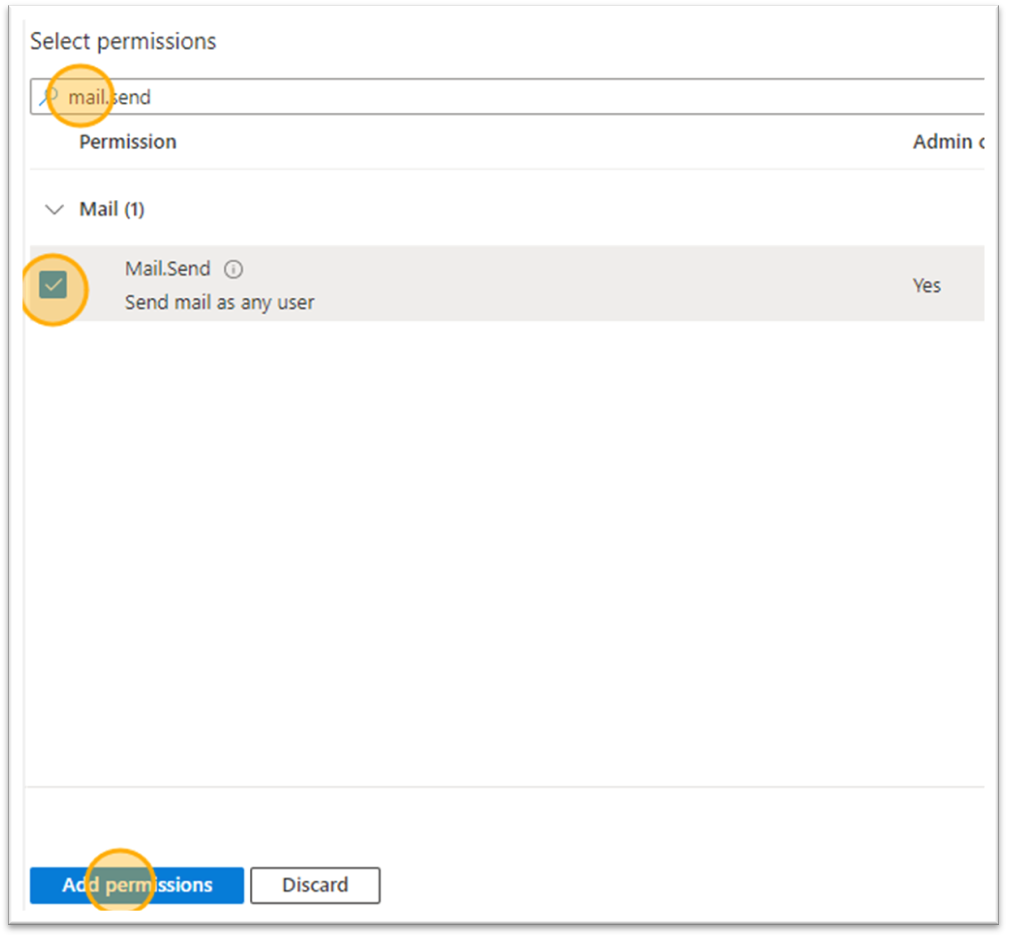Click the Permission column header
Image resolution: width=1009 pixels, height=937 pixels.
coord(128,142)
